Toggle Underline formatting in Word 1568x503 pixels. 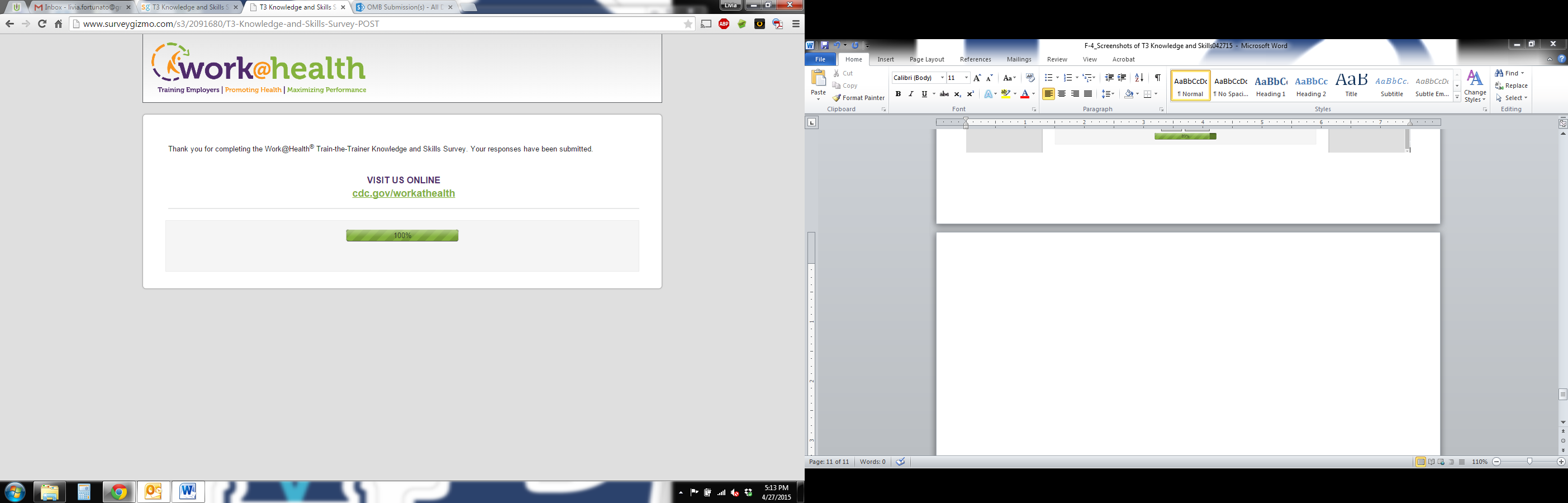[x=924, y=94]
